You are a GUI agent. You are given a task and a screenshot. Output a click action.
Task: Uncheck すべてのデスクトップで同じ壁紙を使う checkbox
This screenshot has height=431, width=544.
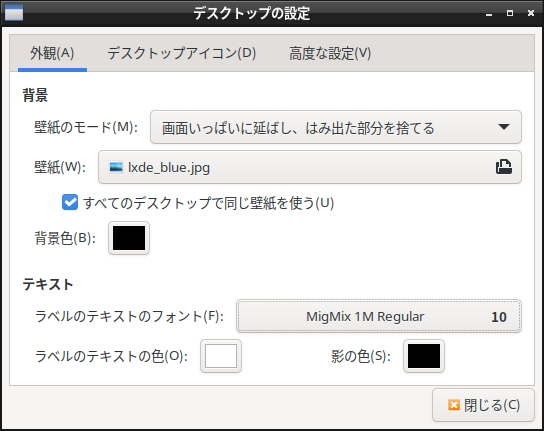[x=70, y=202]
